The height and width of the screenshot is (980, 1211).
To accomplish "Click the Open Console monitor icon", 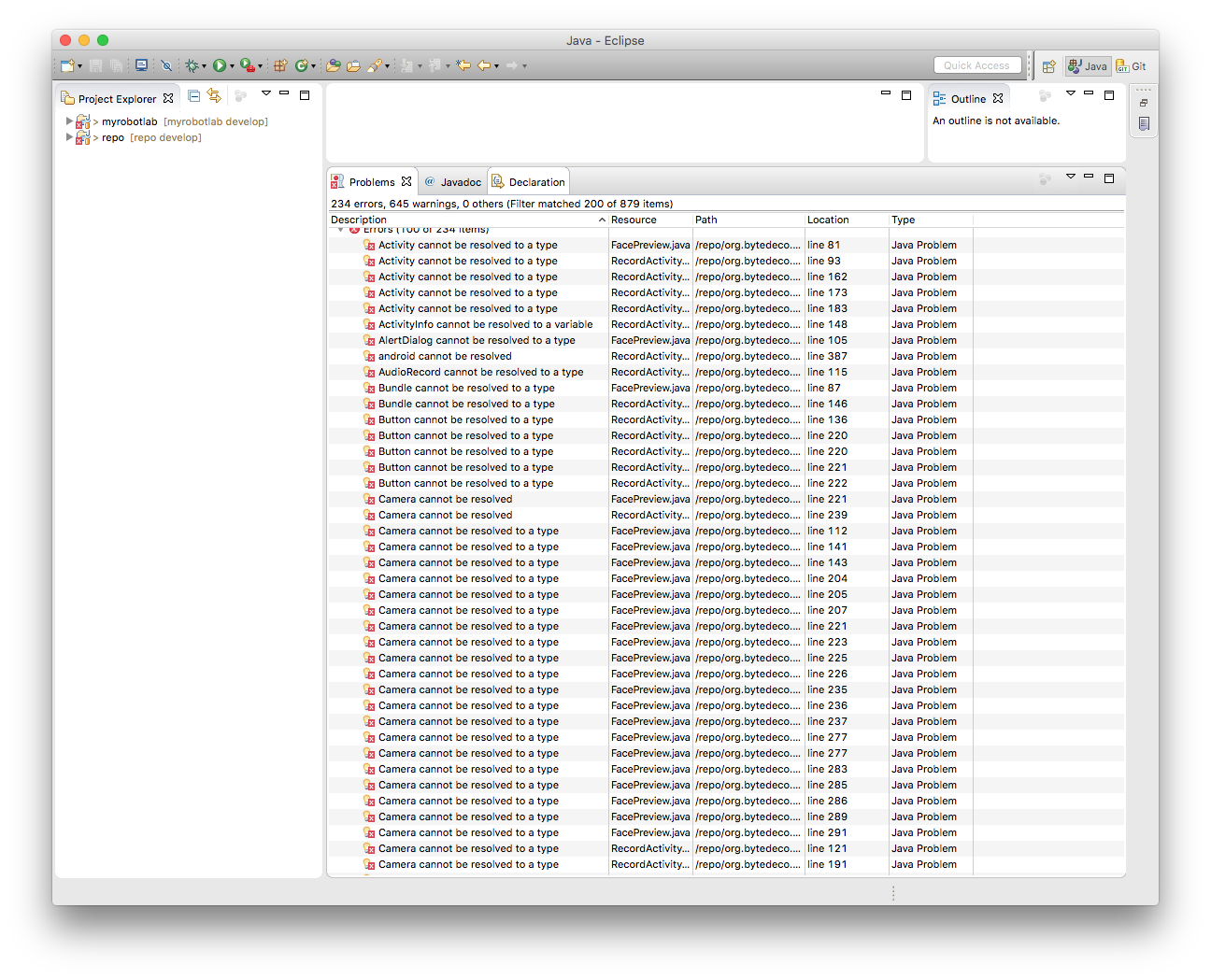I will pyautogui.click(x=141, y=65).
